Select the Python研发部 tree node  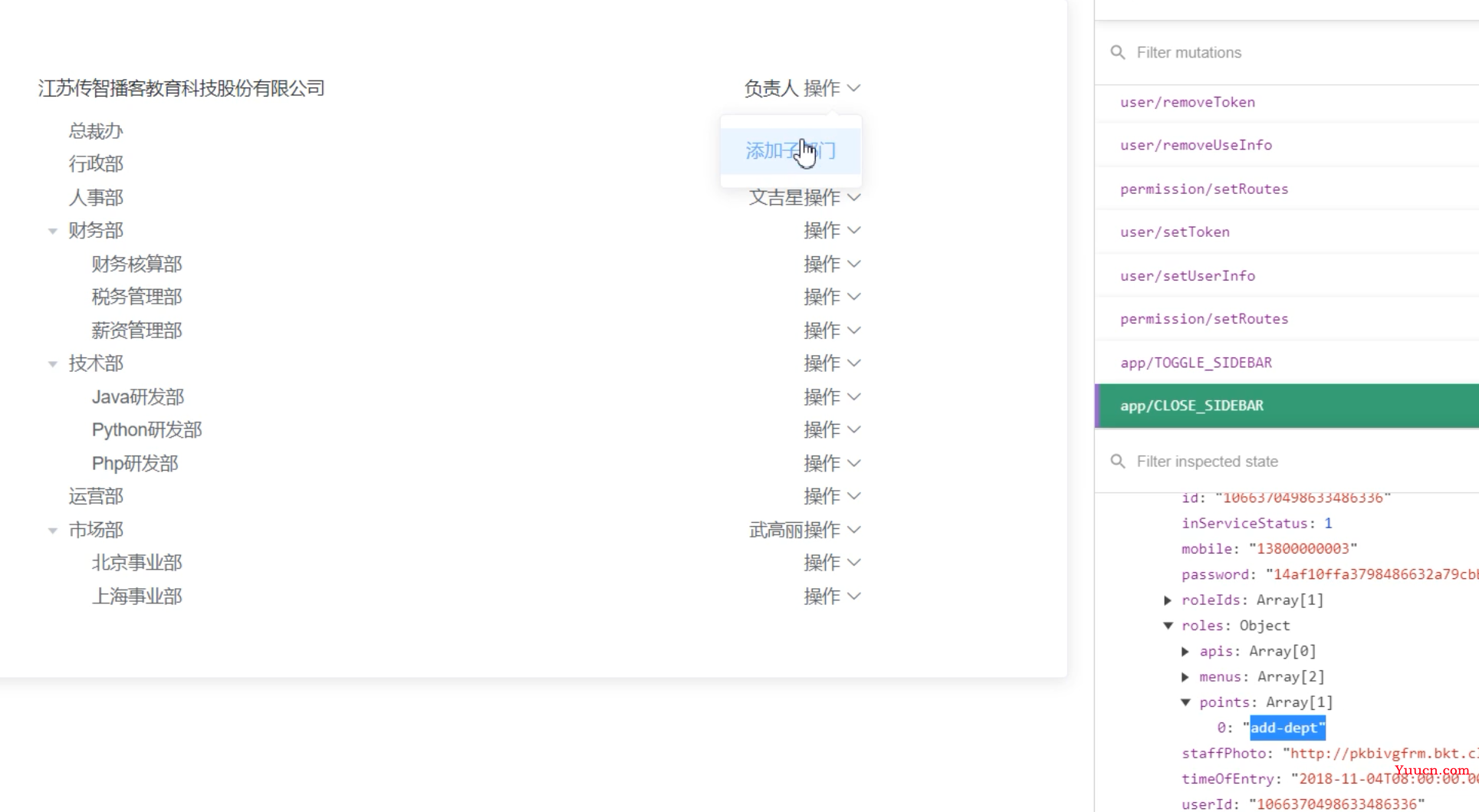click(x=146, y=429)
